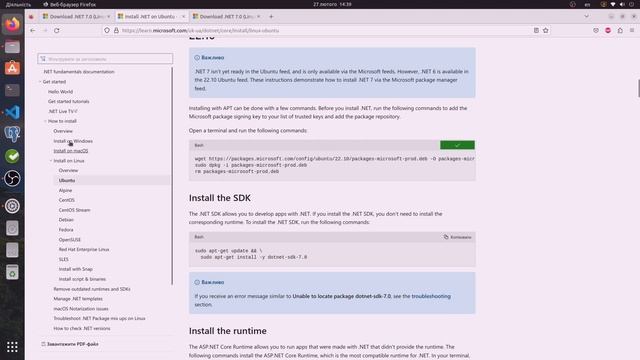Click the green copied checkmark button
Screen dimensions: 640x360
(457, 145)
